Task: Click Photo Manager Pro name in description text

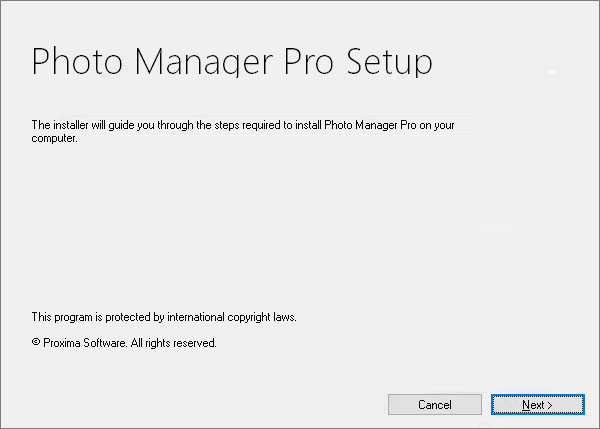Action: click(370, 125)
